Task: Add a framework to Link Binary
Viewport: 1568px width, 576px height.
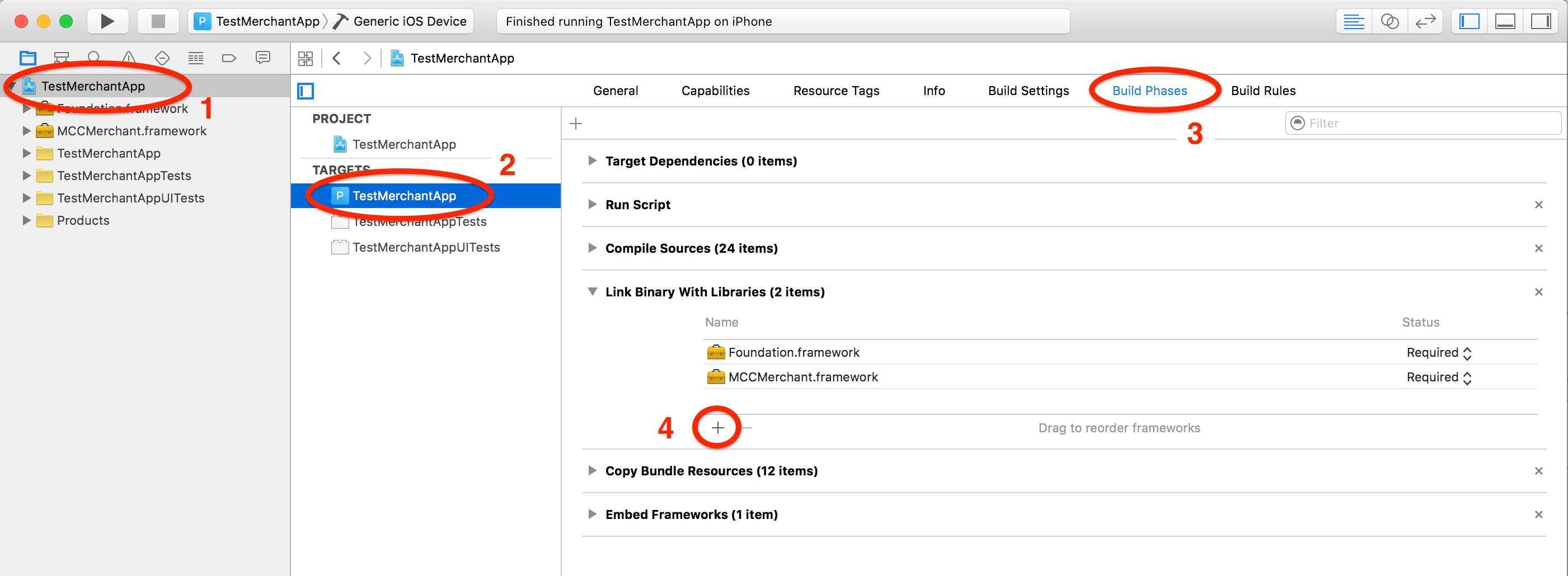Action: click(717, 428)
